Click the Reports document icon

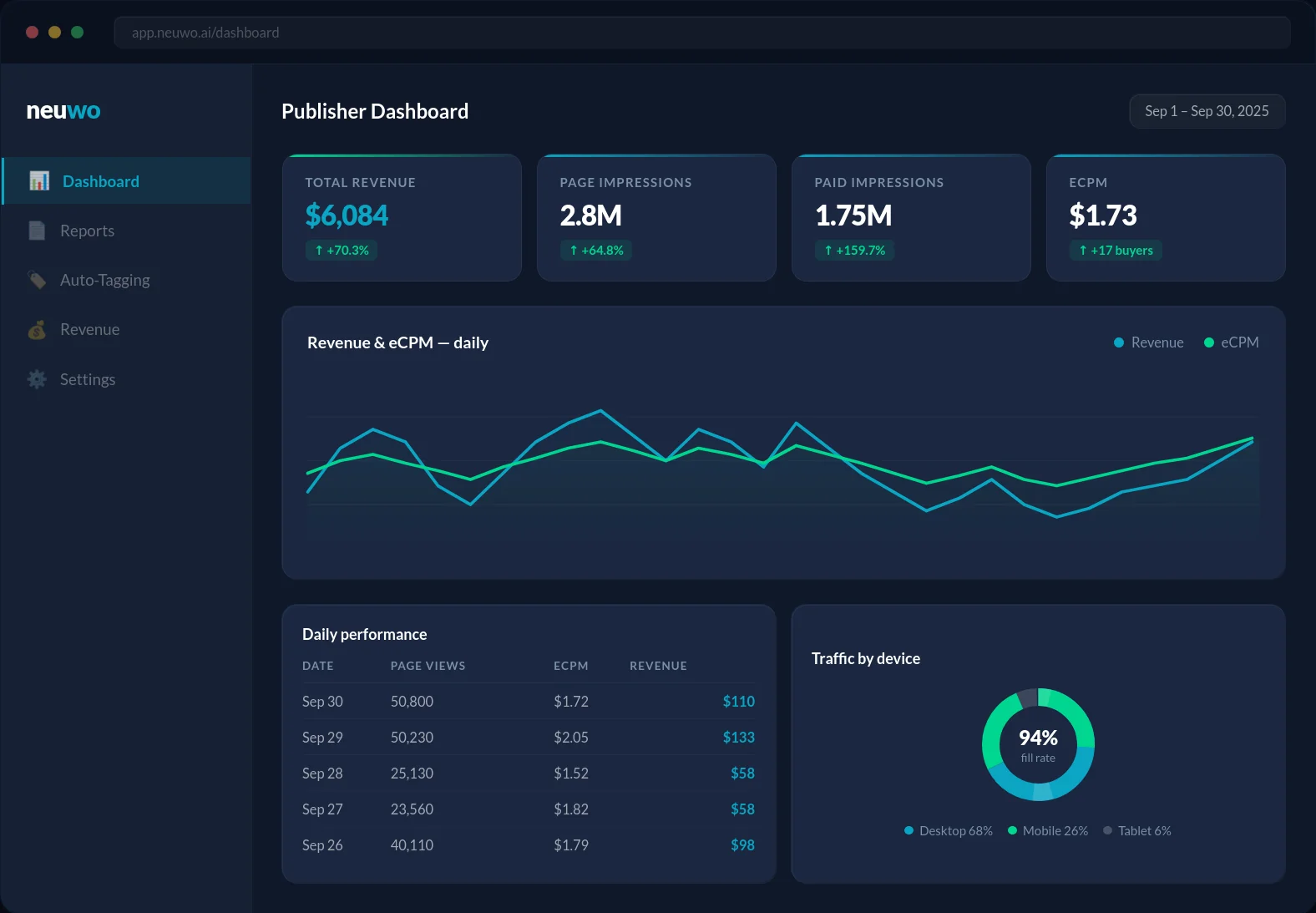pyautogui.click(x=37, y=231)
